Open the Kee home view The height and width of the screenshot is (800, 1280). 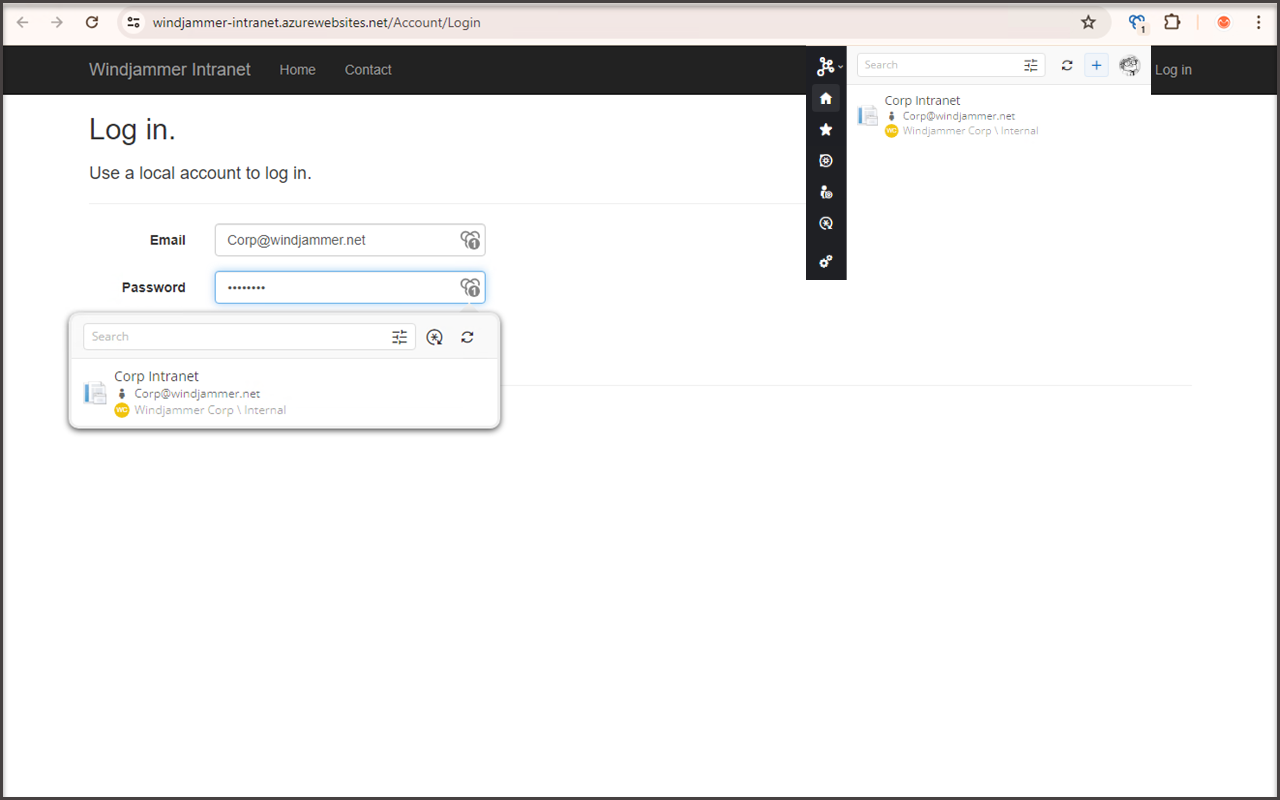[826, 97]
